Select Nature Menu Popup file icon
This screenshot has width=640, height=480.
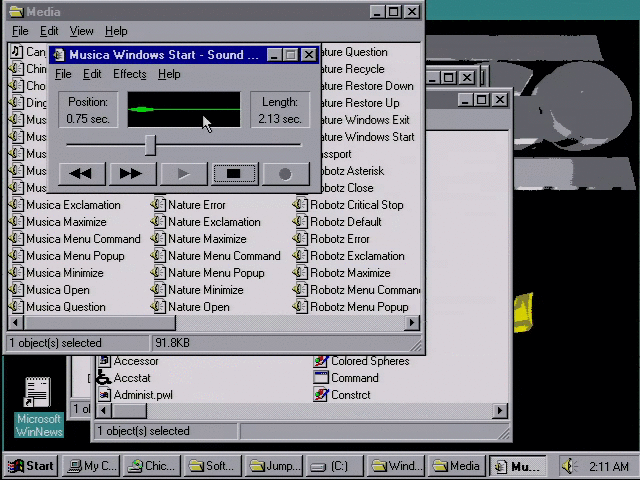coord(158,273)
